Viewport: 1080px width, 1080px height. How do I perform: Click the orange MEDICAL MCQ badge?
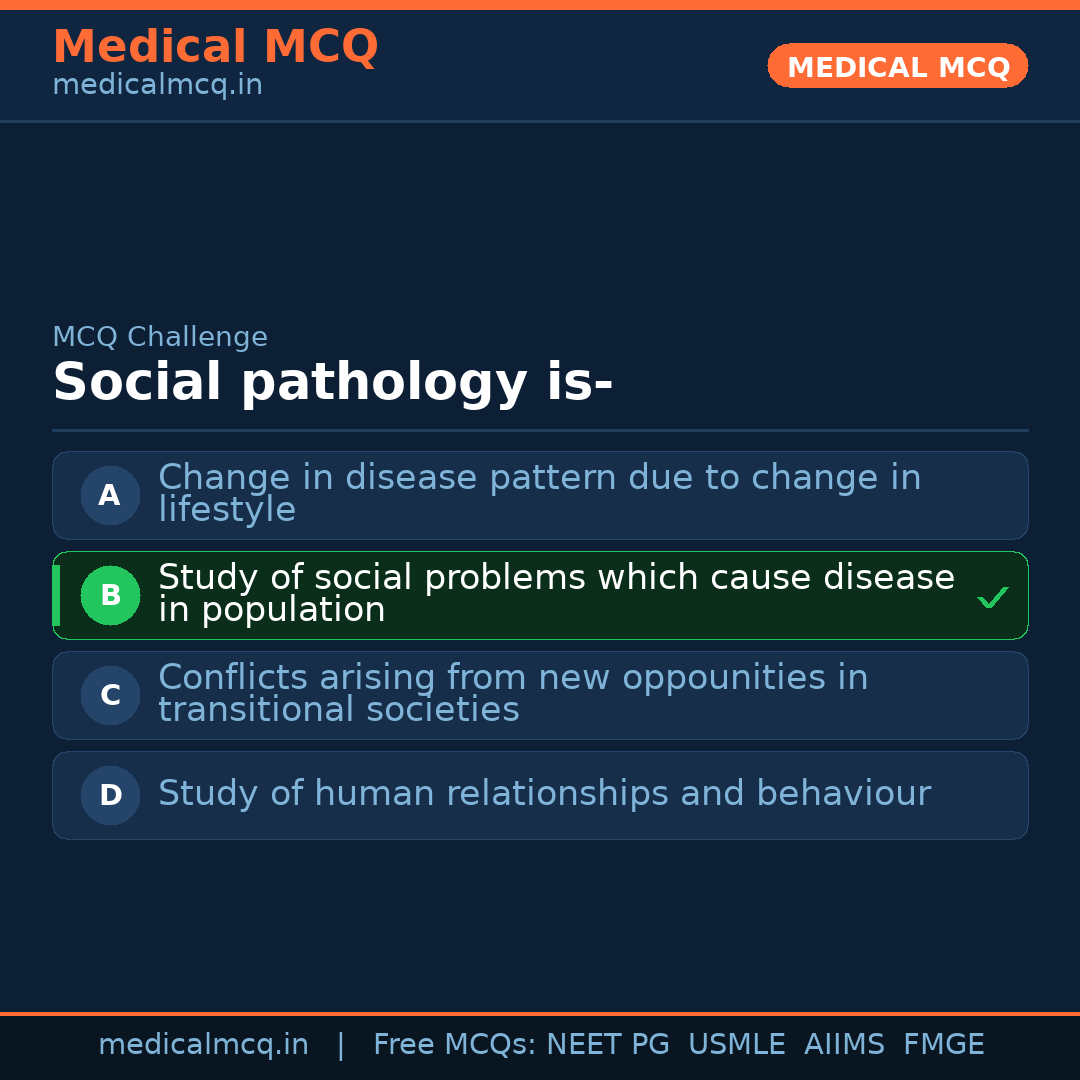[x=897, y=66]
